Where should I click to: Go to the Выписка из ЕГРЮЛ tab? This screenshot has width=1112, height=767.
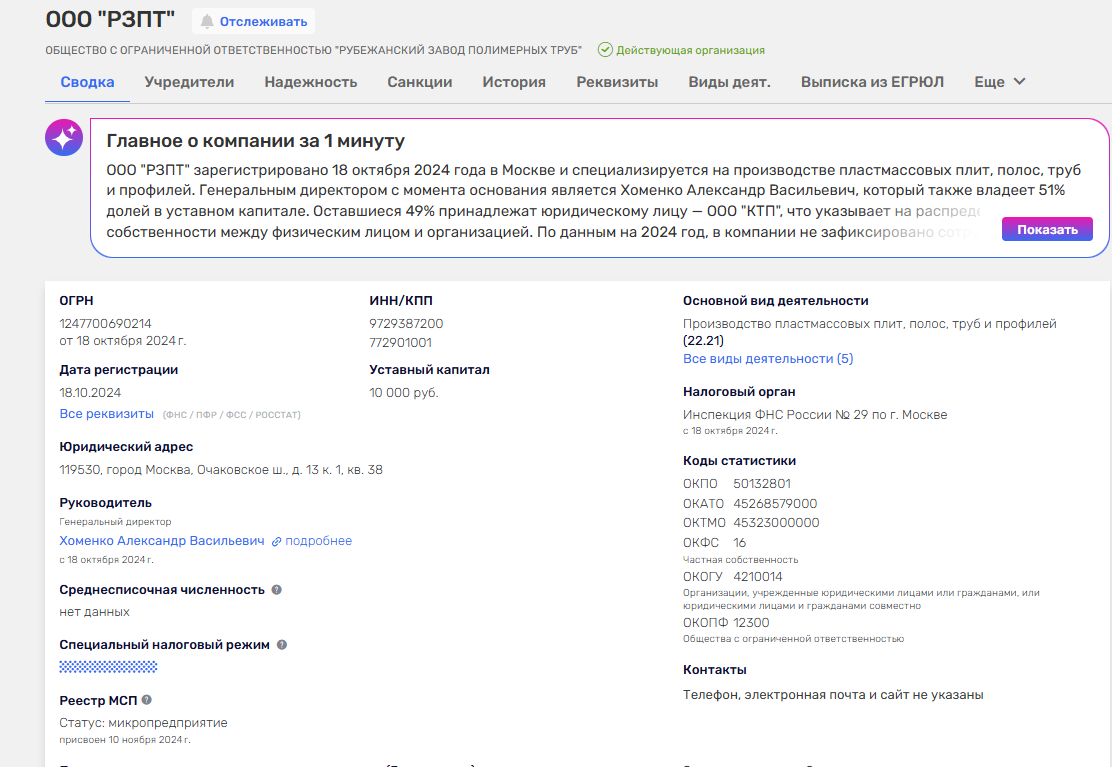[872, 82]
